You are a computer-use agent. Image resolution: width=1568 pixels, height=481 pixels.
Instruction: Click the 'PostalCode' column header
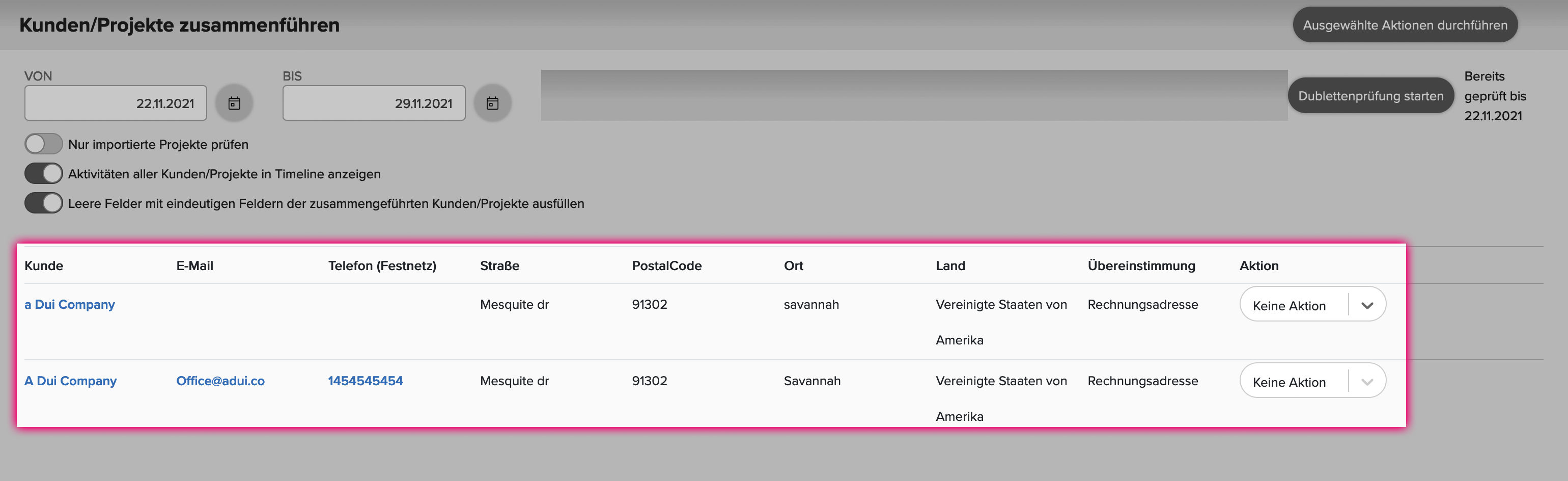(666, 265)
